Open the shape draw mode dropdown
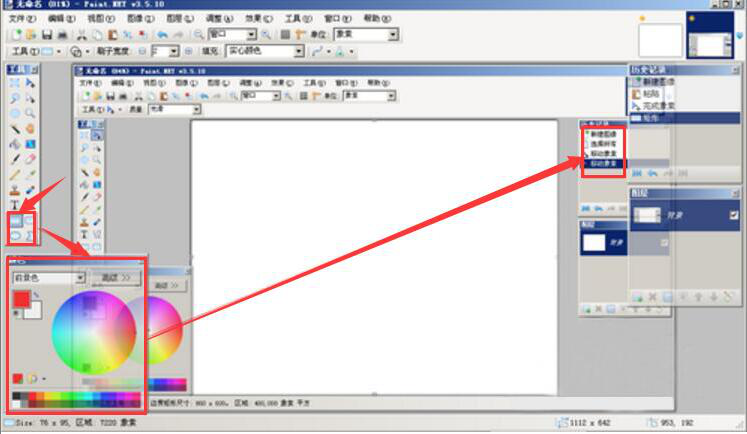Screen dimensions: 747x434 (88, 51)
